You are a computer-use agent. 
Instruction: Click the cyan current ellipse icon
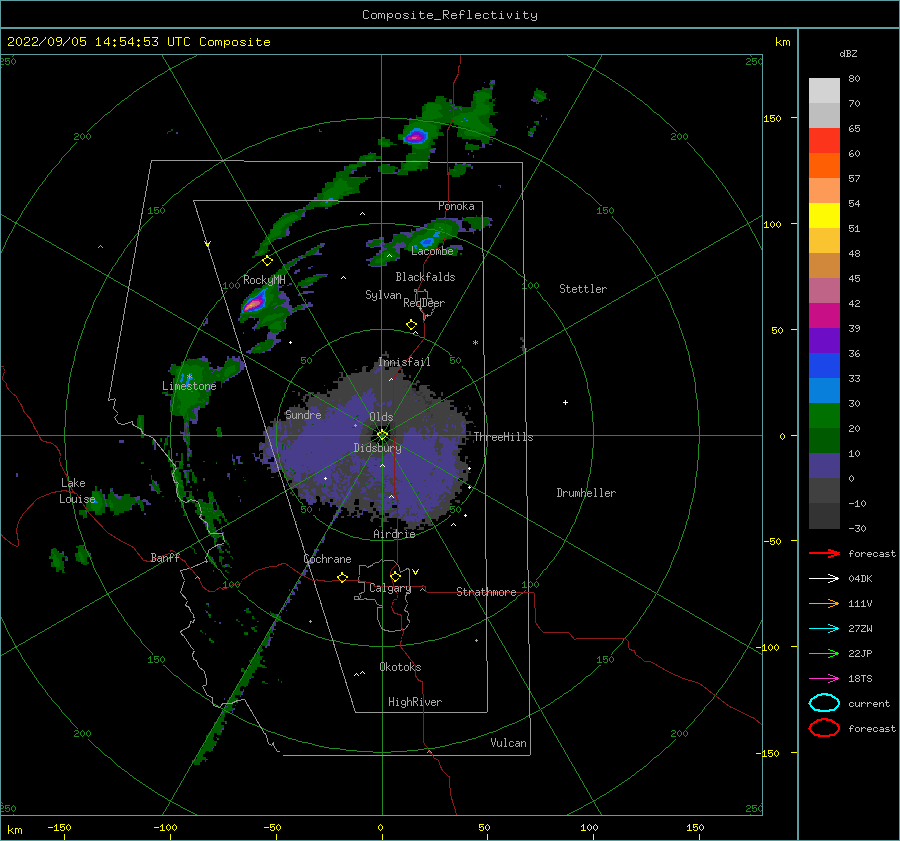(824, 703)
